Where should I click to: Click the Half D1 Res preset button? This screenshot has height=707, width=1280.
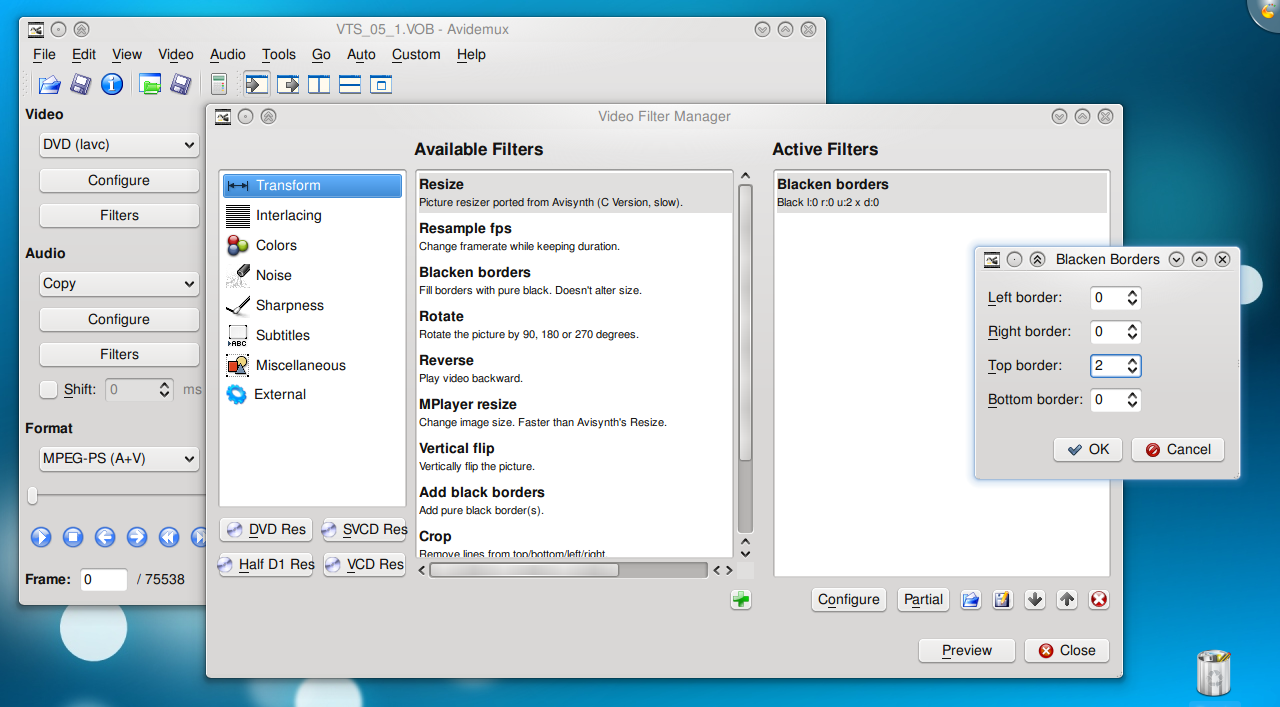(266, 564)
